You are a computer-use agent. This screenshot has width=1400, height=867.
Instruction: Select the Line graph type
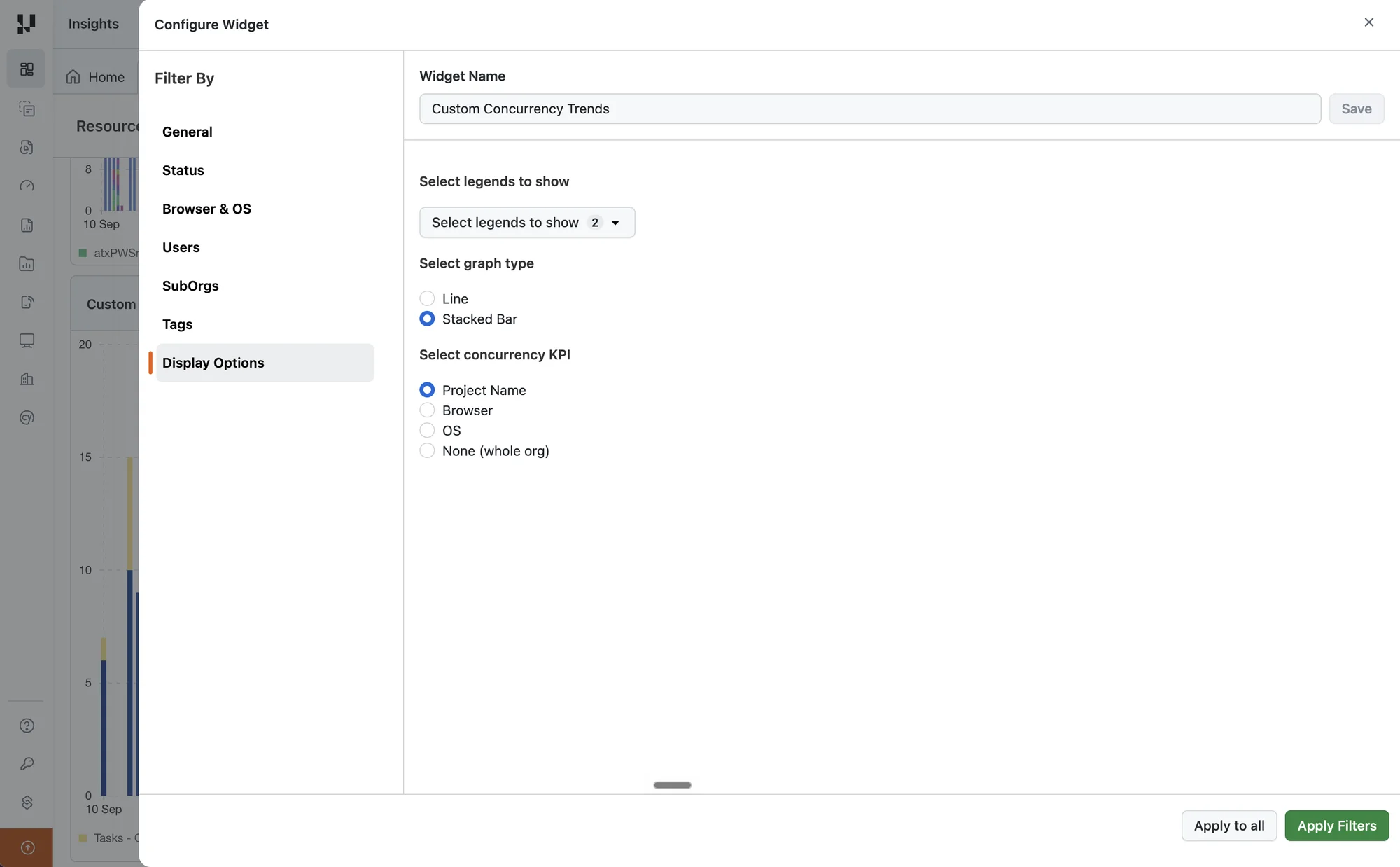click(427, 298)
